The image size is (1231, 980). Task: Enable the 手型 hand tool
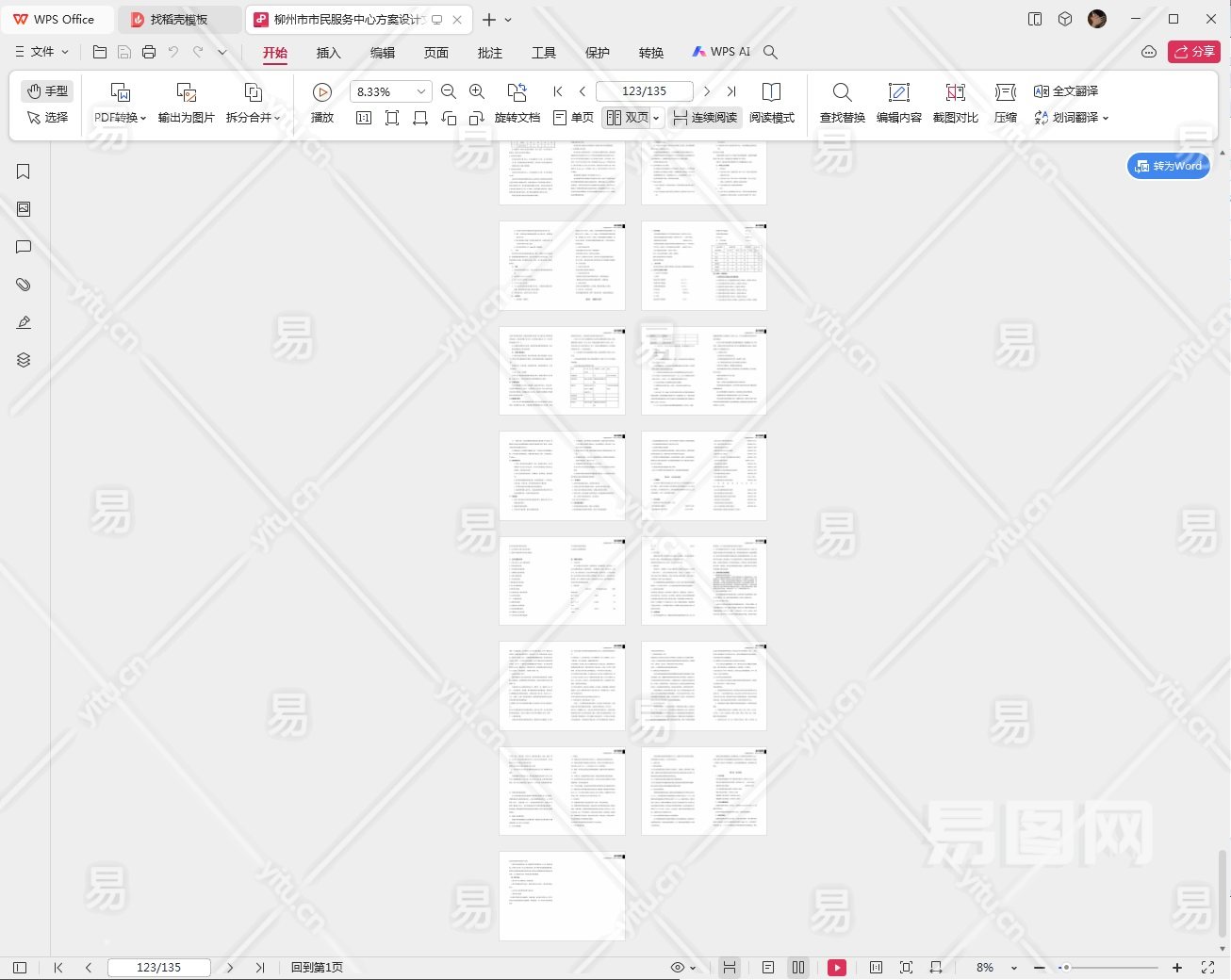(47, 90)
